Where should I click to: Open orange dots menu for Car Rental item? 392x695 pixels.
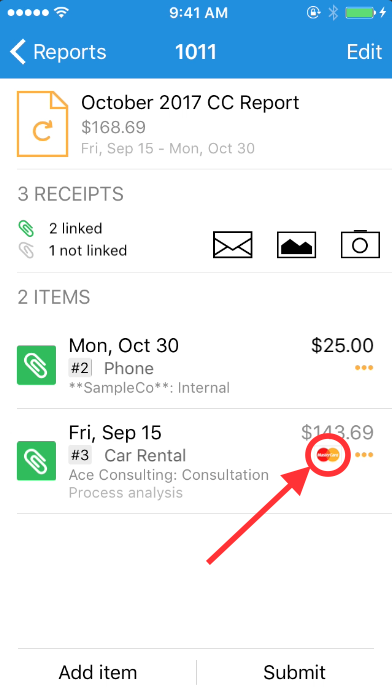[x=364, y=455]
